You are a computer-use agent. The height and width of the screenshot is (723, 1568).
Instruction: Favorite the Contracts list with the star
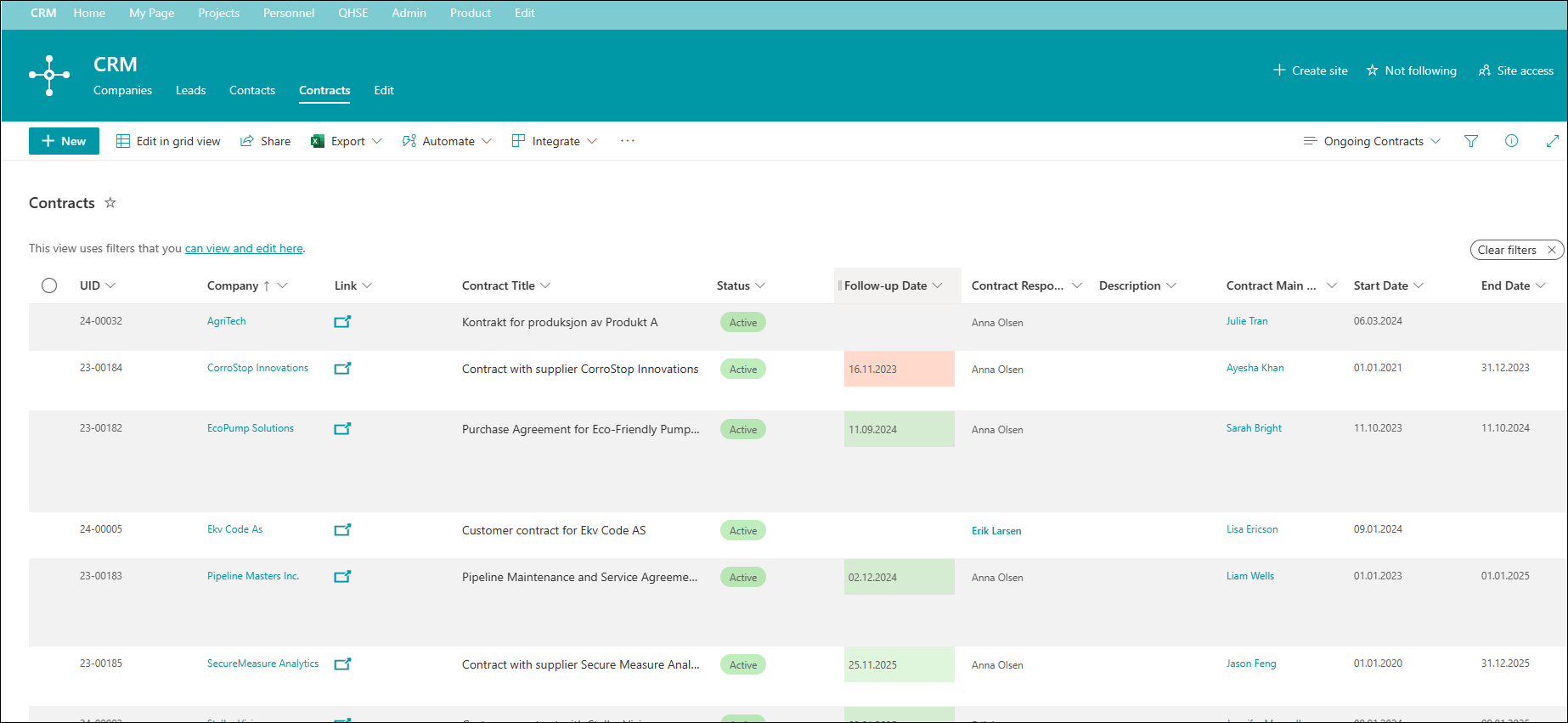pos(110,203)
